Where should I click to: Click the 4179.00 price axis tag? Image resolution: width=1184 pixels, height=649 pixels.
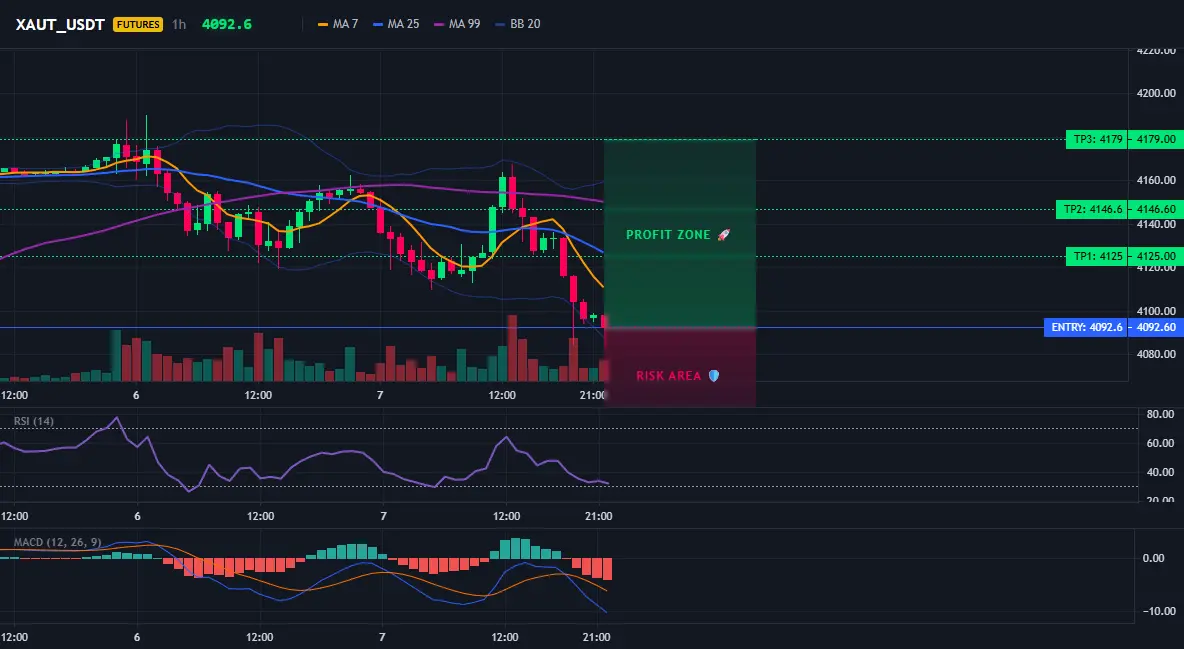pos(1156,139)
